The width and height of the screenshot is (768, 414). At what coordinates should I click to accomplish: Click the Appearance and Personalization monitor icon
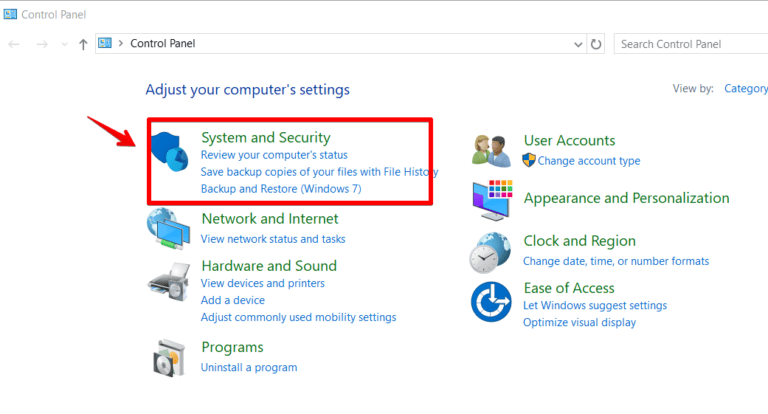(x=492, y=199)
